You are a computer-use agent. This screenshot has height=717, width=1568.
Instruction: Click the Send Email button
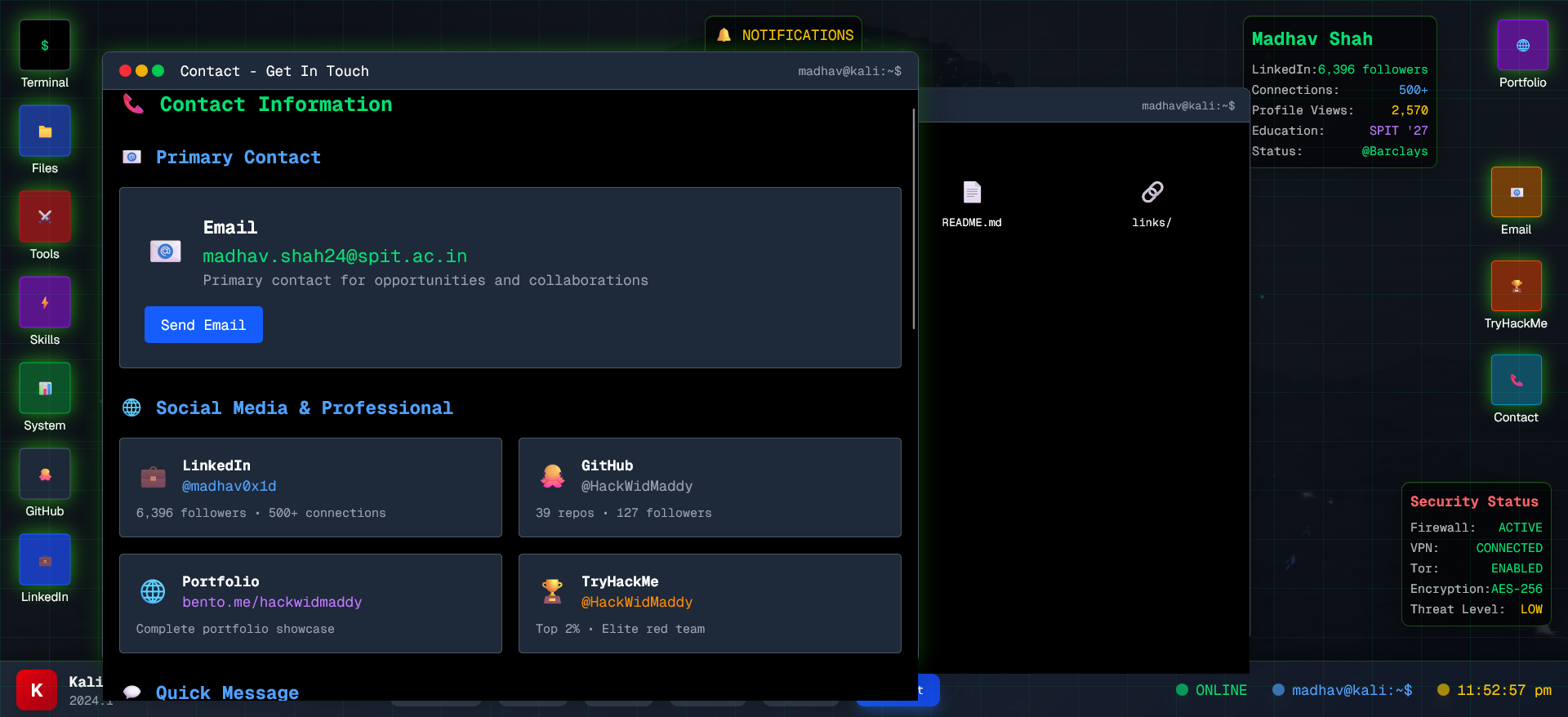pos(203,325)
